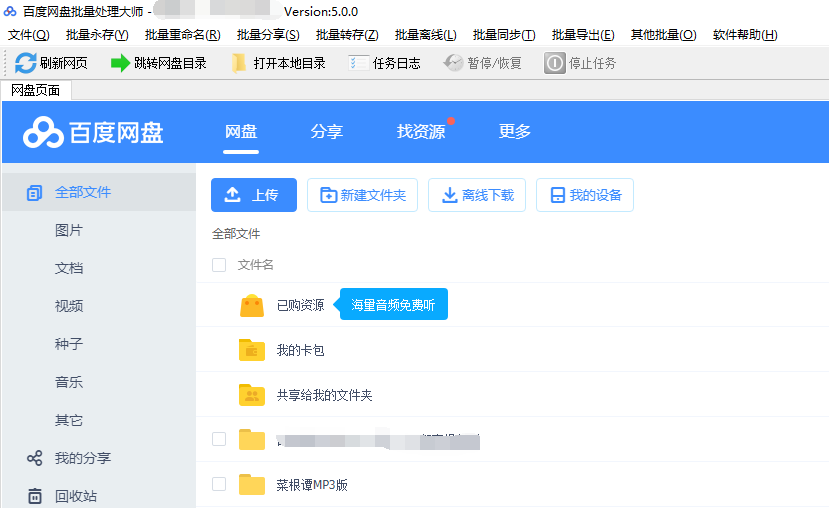Open the 菜根谭MP3版 folder name
The image size is (829, 508).
point(312,485)
